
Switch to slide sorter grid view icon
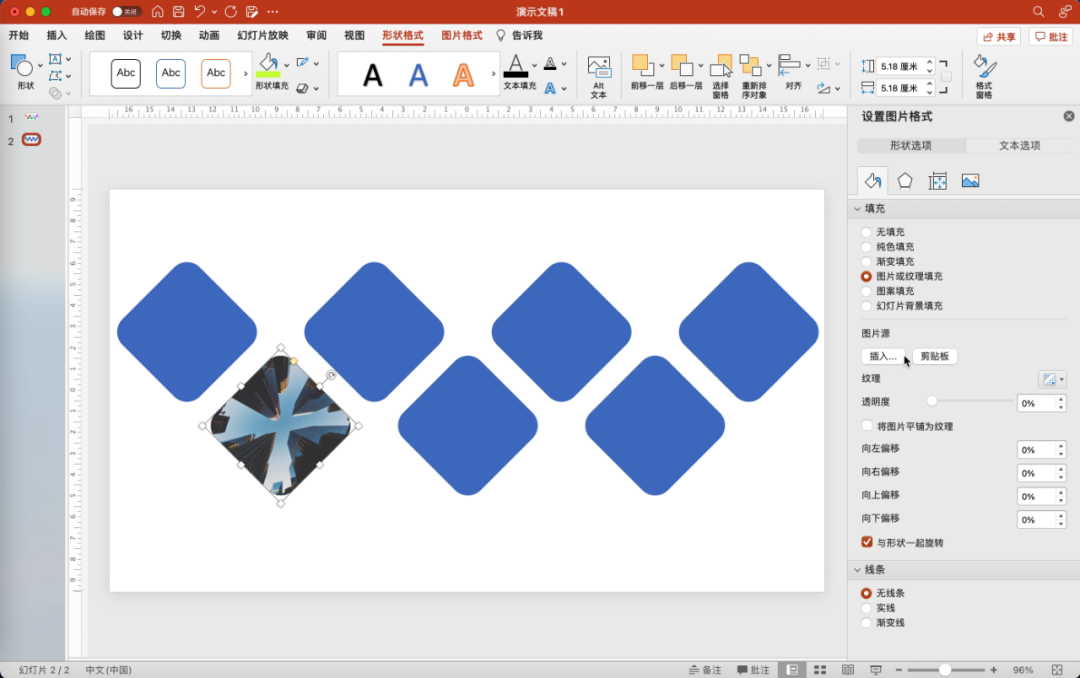click(x=820, y=670)
